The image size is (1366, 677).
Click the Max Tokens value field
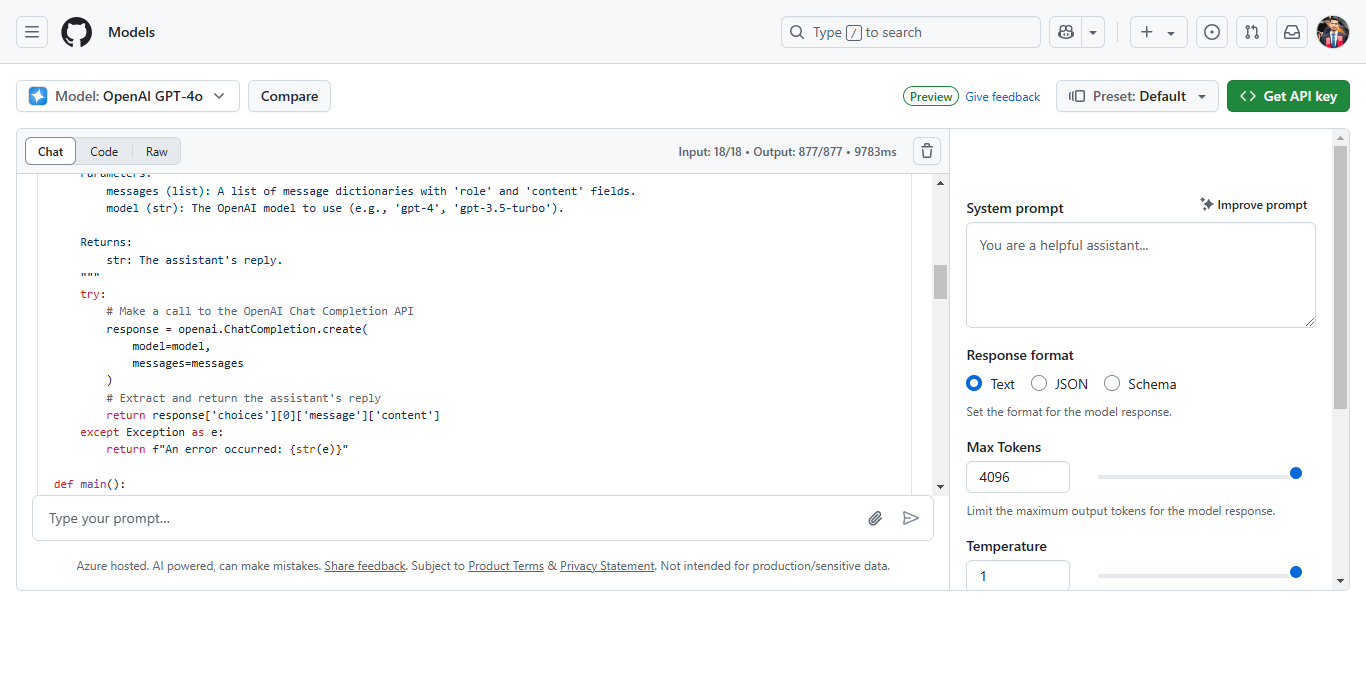[1018, 477]
